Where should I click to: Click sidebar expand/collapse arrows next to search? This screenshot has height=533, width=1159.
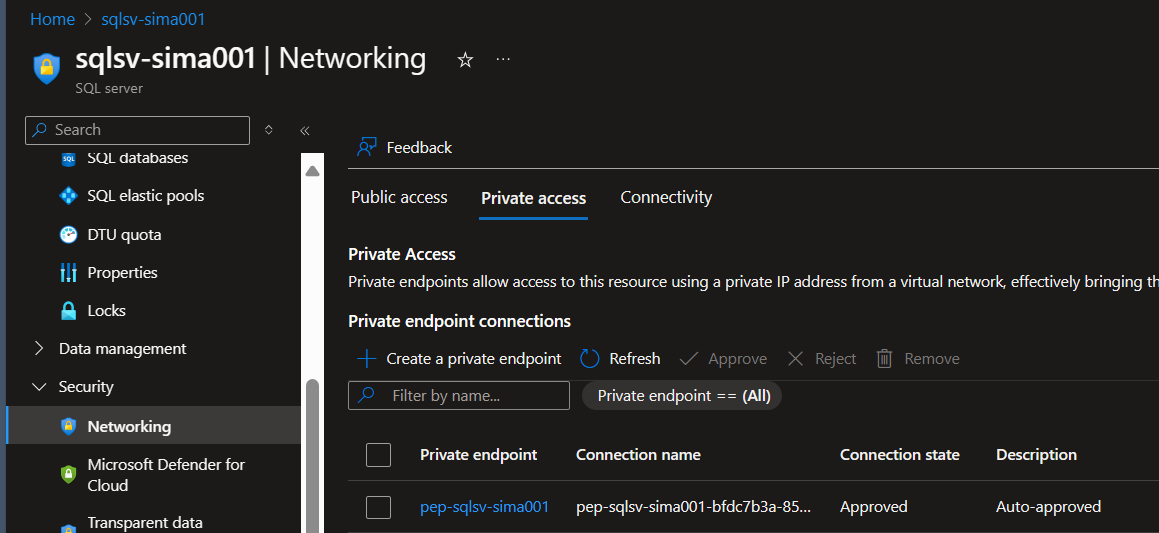[x=269, y=130]
